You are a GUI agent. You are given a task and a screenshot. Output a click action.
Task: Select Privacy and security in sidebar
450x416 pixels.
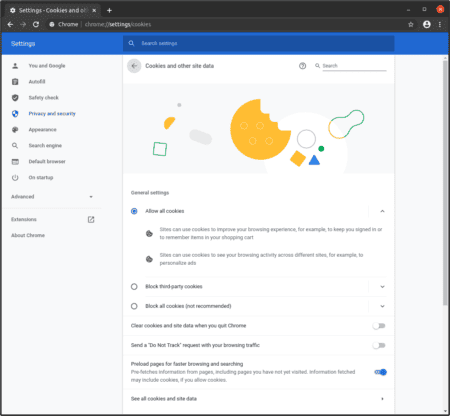(52, 114)
